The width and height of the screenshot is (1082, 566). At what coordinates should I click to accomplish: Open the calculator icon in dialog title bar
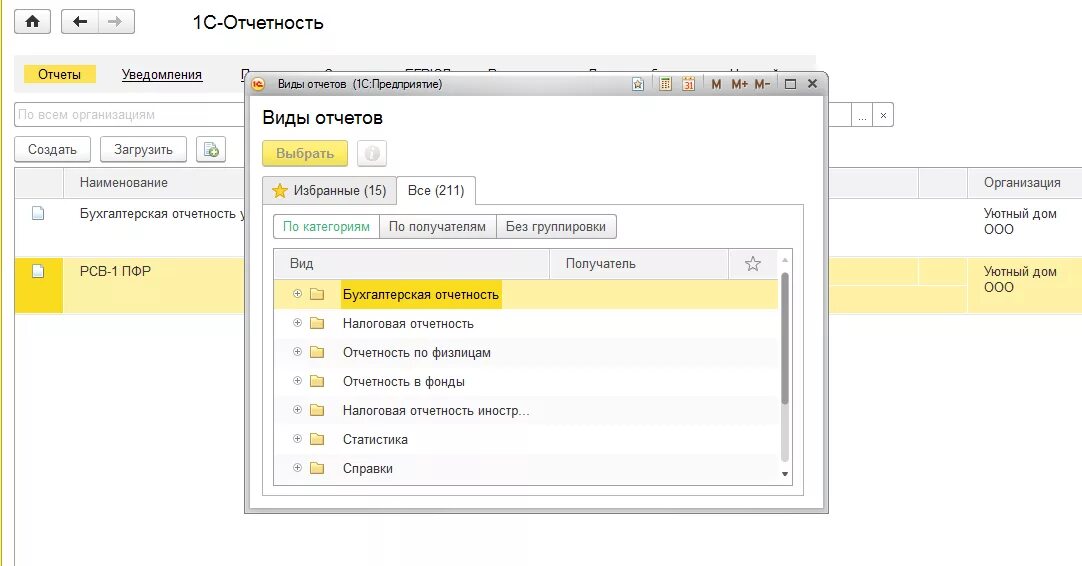tap(665, 84)
